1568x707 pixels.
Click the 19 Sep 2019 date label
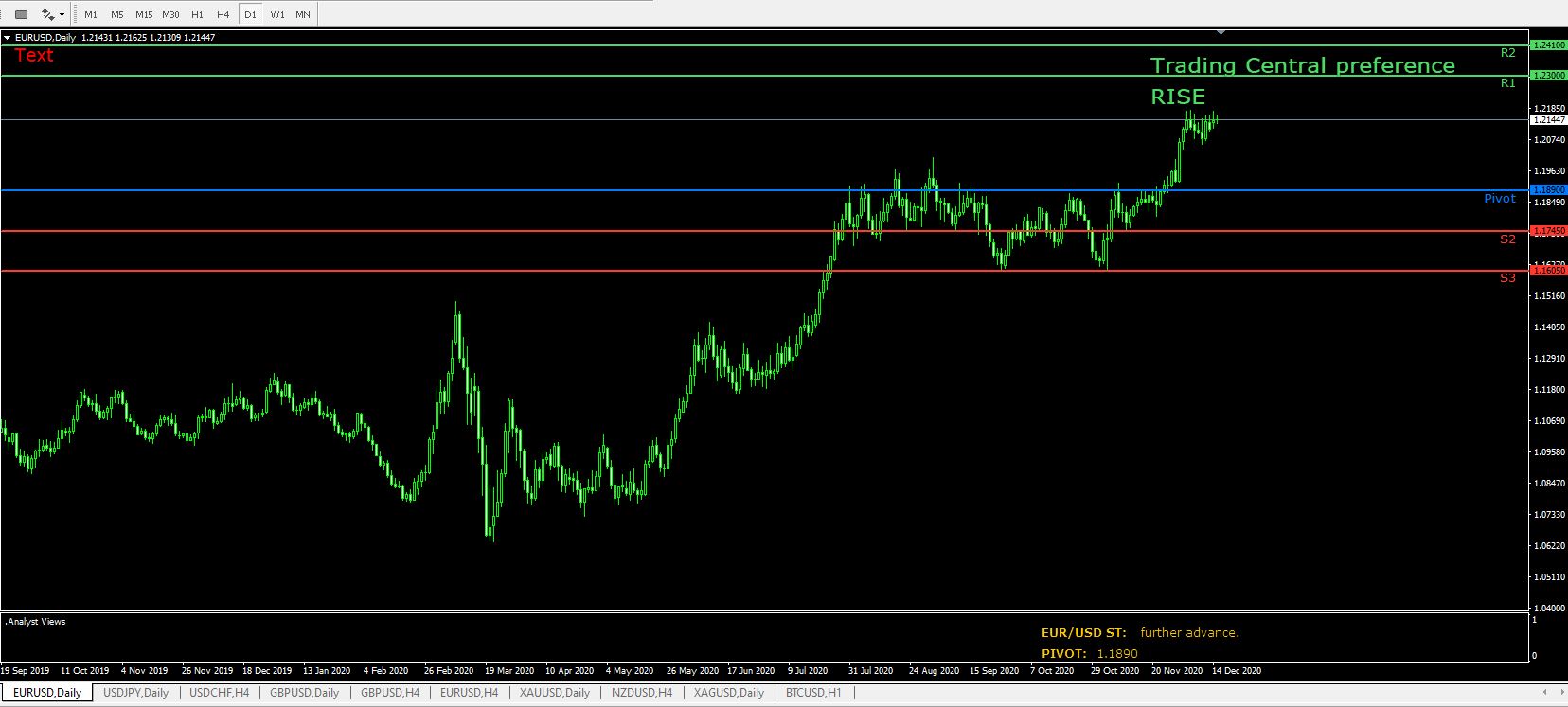coord(27,671)
